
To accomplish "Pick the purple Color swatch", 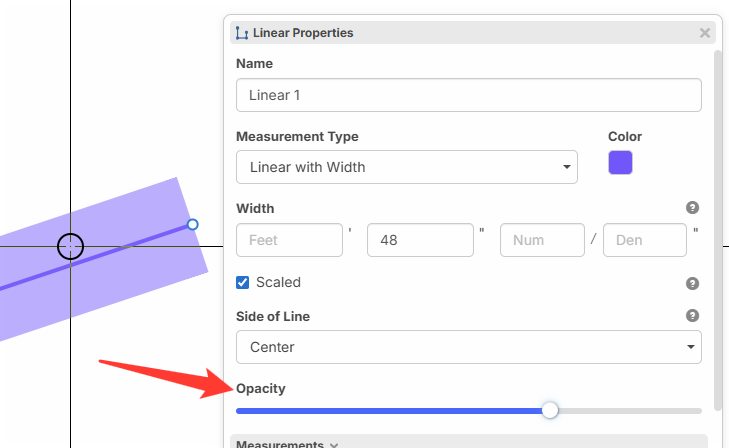I will (x=620, y=163).
